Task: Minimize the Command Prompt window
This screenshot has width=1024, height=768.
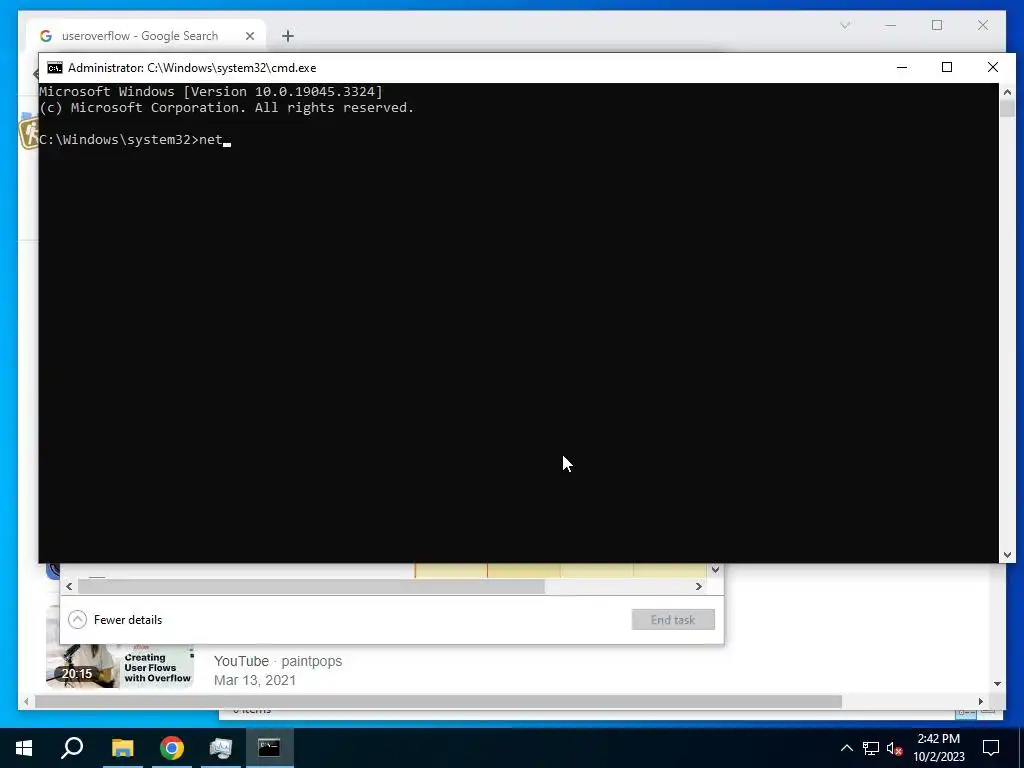Action: pos(902,67)
